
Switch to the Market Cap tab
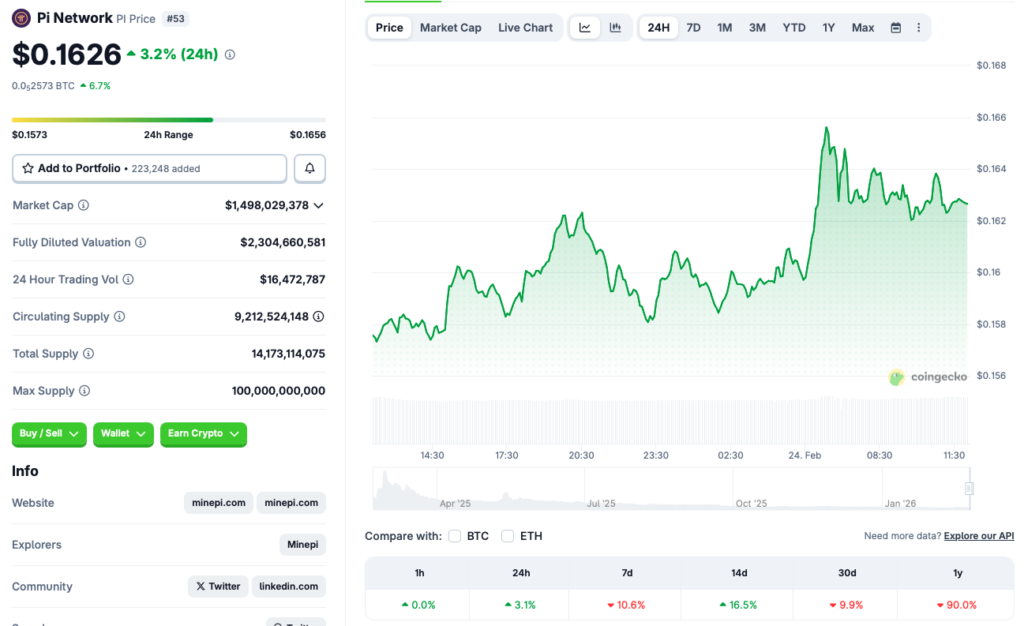[451, 27]
